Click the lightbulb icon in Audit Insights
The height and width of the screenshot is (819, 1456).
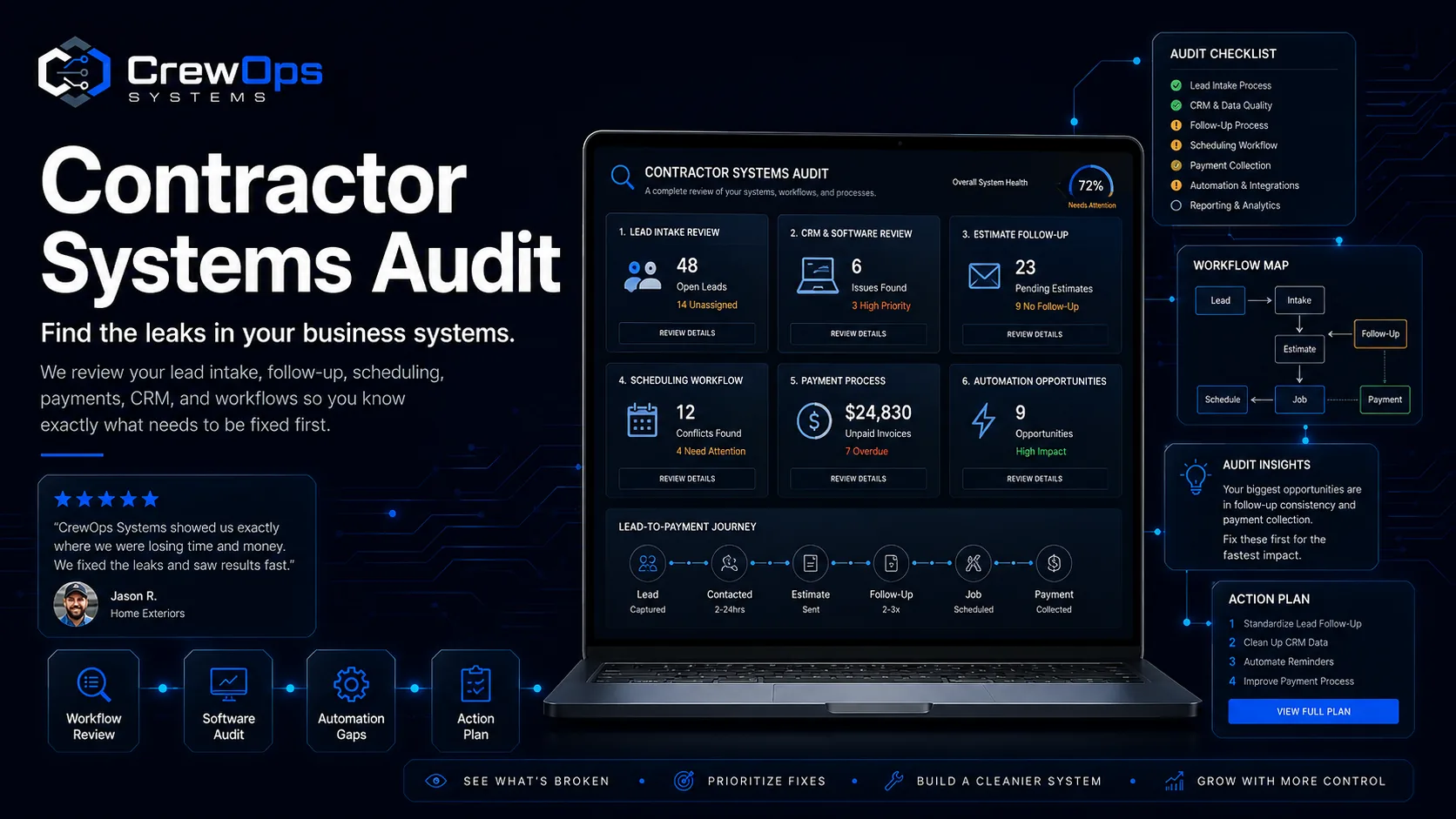(x=1196, y=478)
